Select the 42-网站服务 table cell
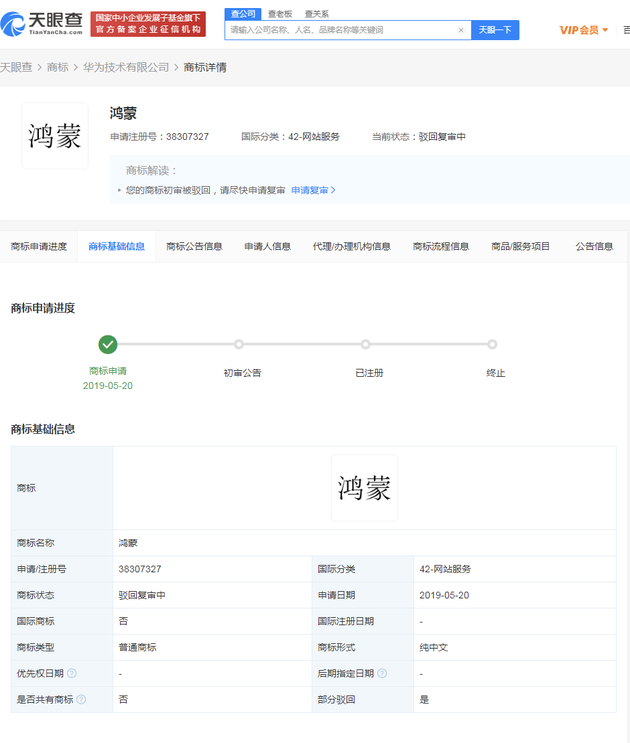This screenshot has width=630, height=743. pyautogui.click(x=445, y=569)
